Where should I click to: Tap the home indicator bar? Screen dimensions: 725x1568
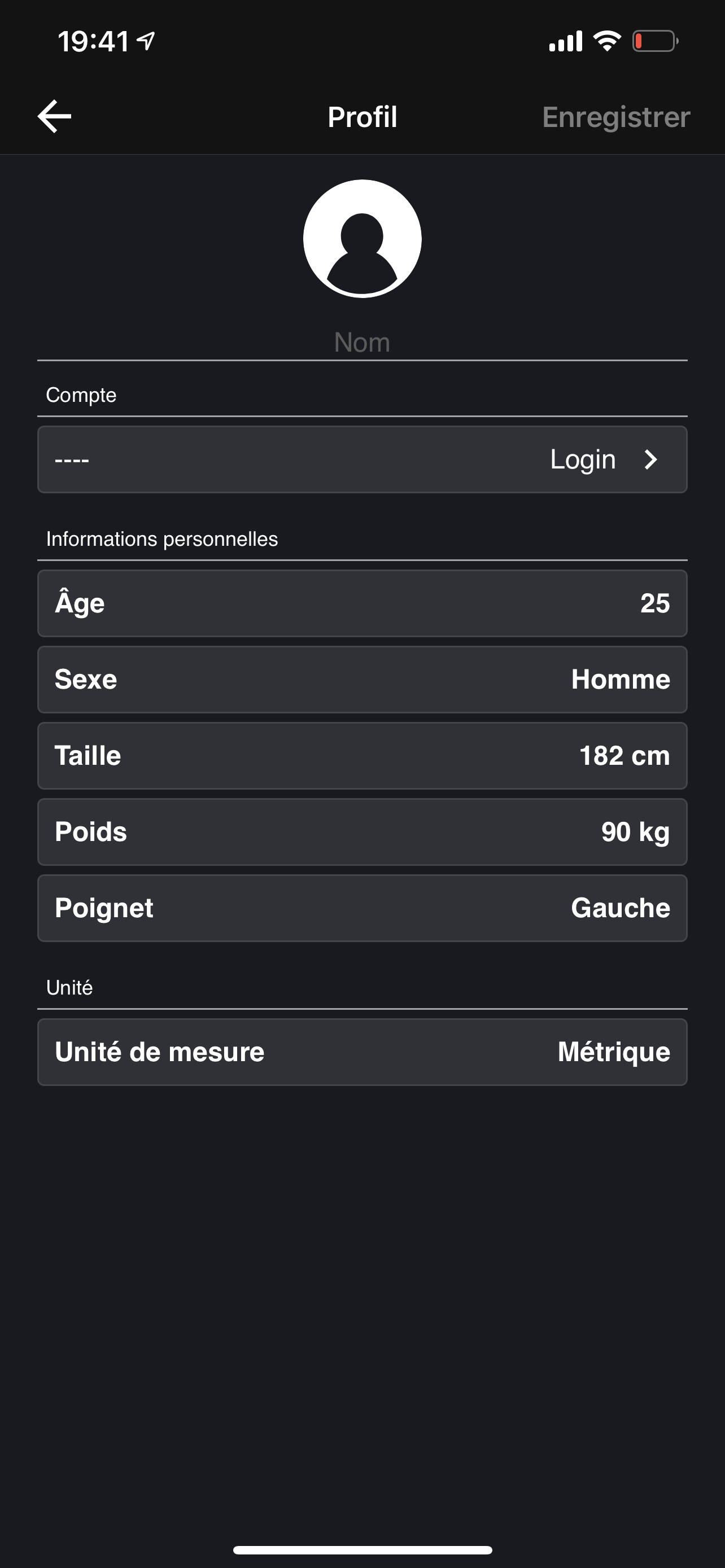pyautogui.click(x=362, y=1550)
